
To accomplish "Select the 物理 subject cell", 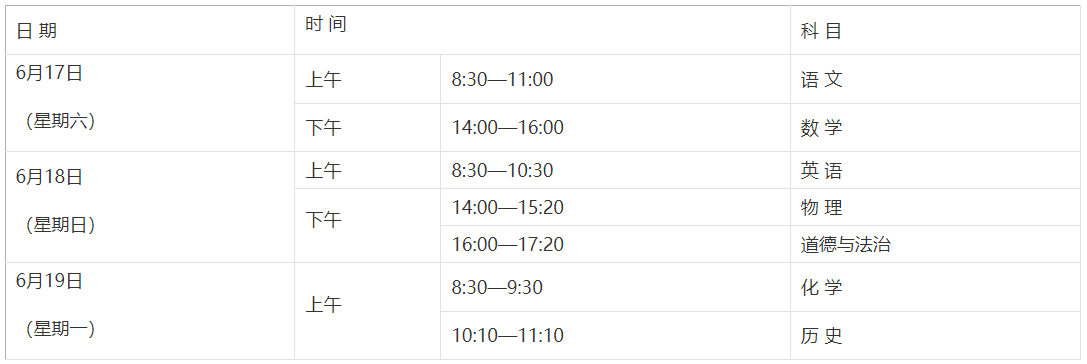I will [935, 207].
